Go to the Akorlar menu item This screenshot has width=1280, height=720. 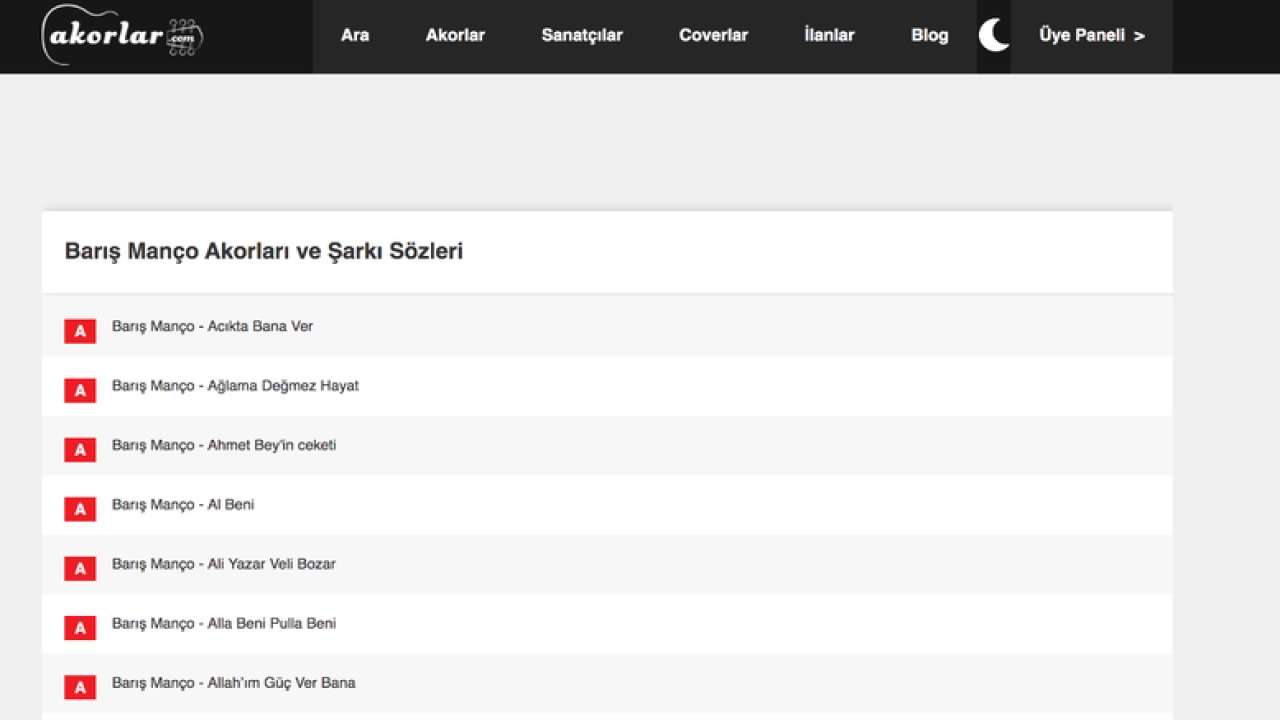455,36
